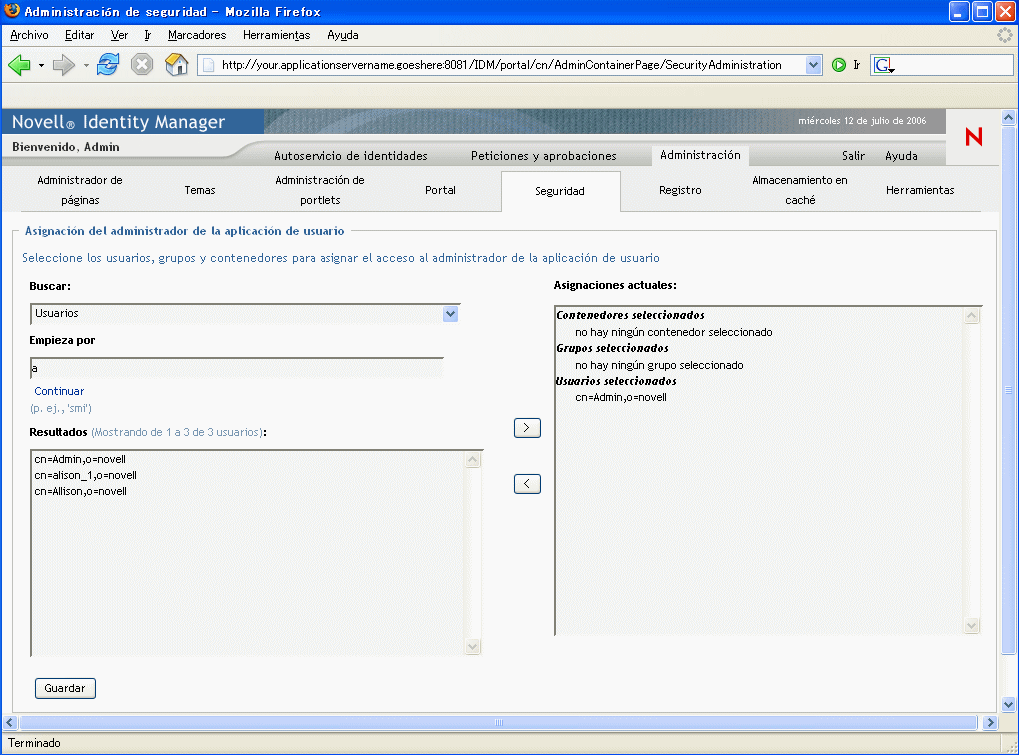The image size is (1019, 755).
Task: Click the Ayuda link in portal header
Action: pyautogui.click(x=901, y=156)
